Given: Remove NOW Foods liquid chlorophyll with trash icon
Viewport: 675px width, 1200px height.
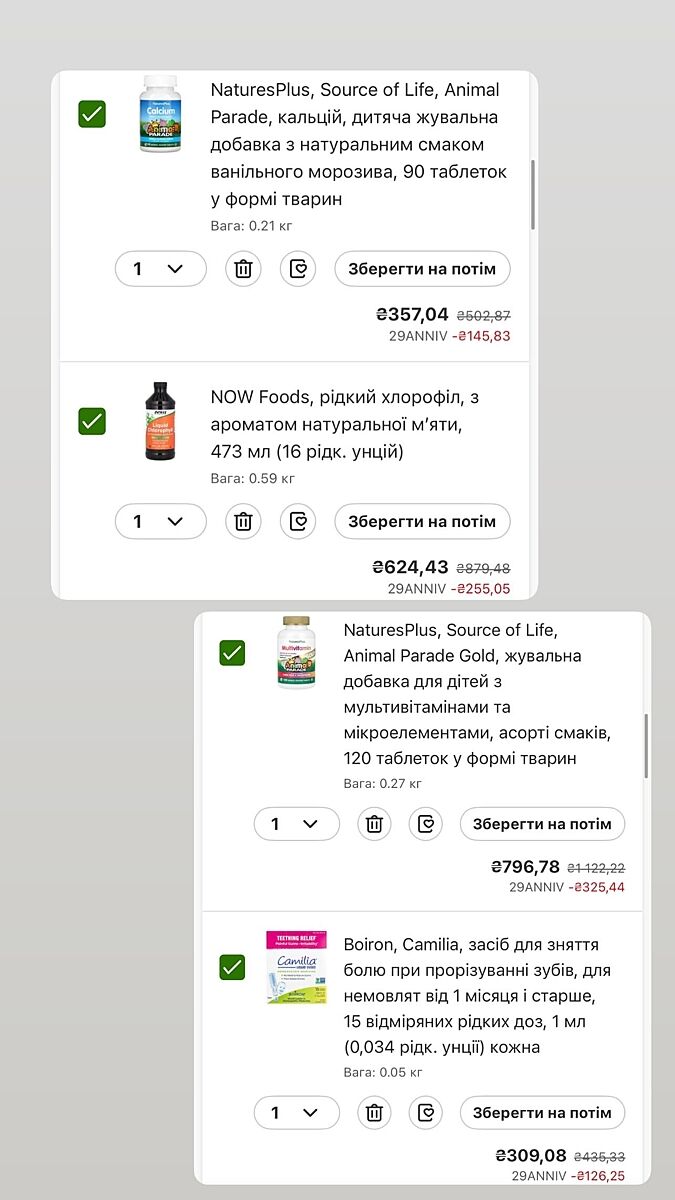Looking at the screenshot, I should tap(243, 521).
